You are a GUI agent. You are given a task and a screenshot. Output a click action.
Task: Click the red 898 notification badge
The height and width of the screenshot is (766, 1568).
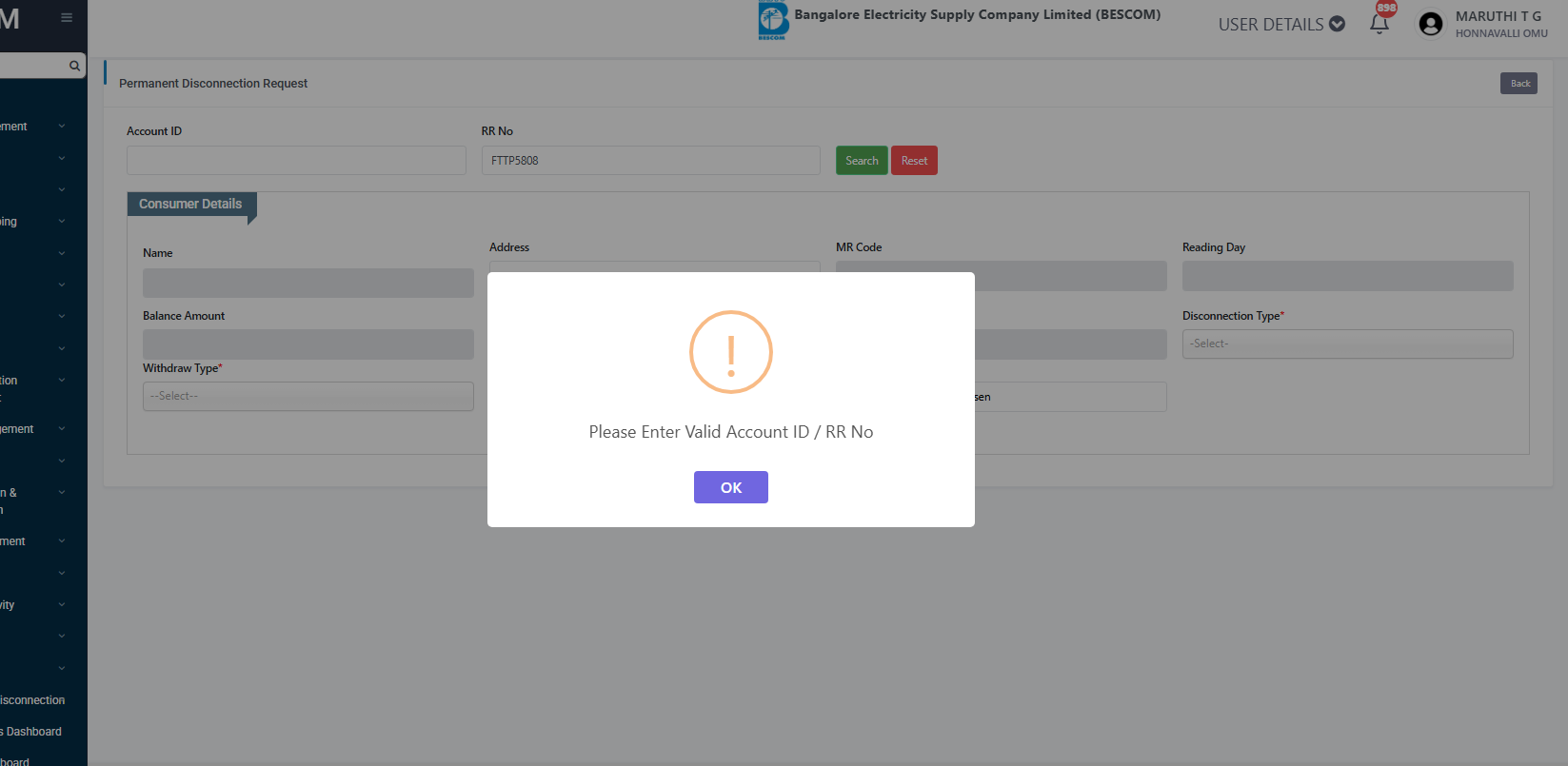tap(1386, 8)
